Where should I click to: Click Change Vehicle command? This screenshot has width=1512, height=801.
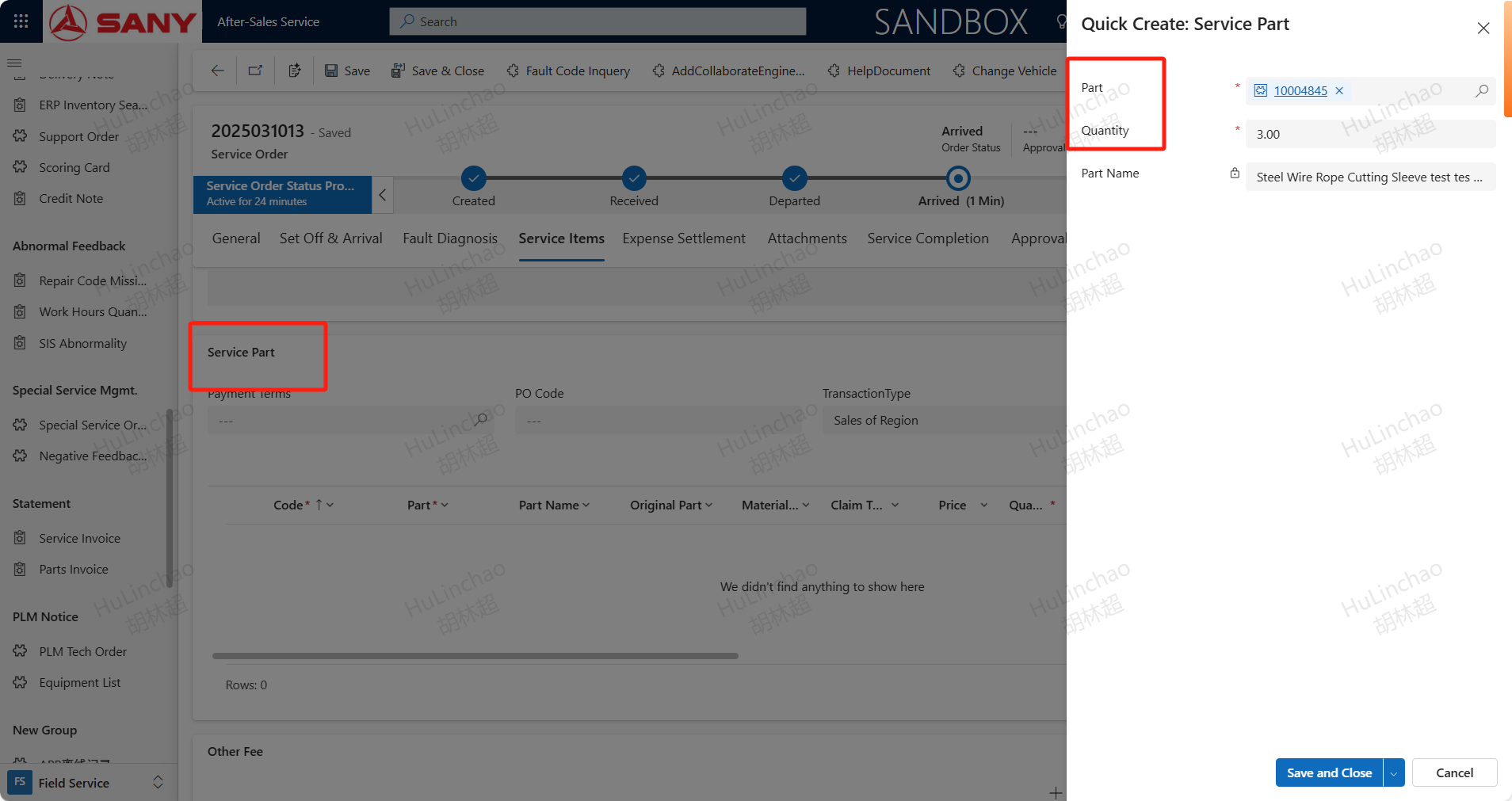coord(1004,71)
